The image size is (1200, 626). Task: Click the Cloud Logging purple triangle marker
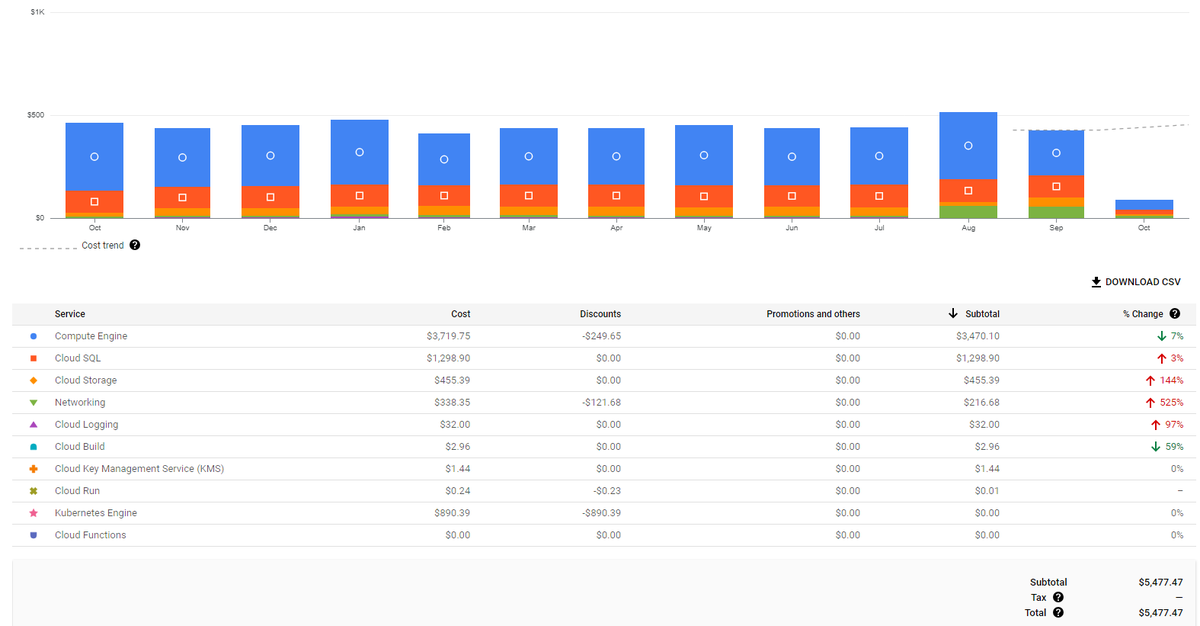tap(34, 424)
